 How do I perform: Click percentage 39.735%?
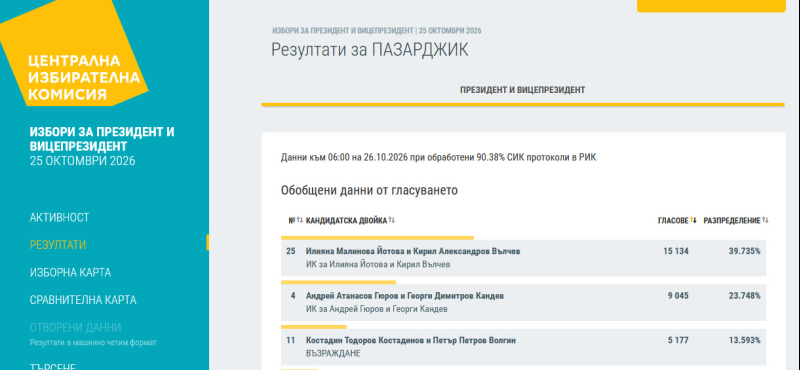(x=744, y=252)
